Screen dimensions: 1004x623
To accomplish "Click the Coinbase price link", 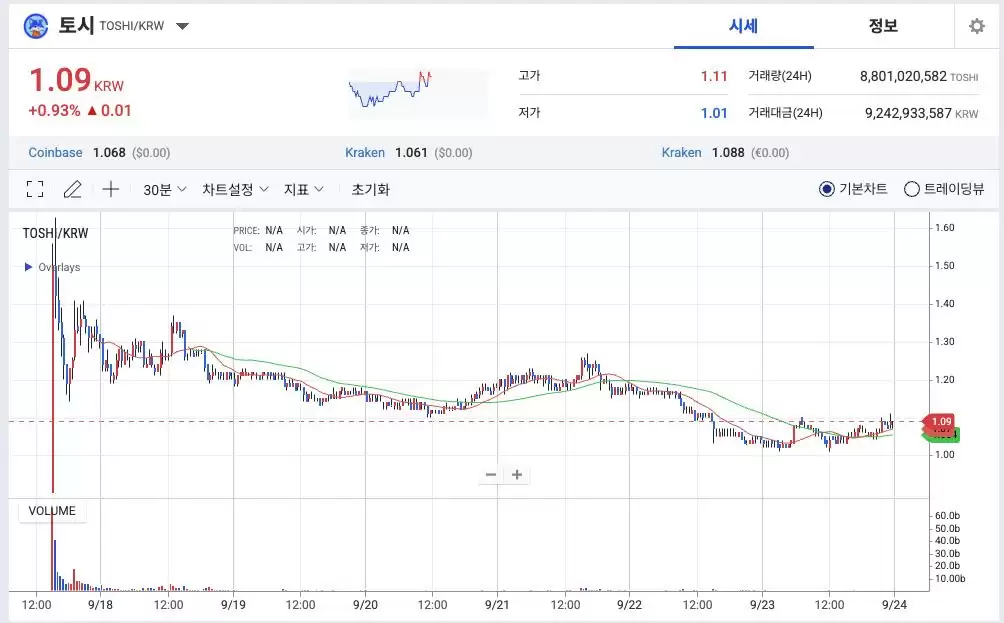I will tap(56, 153).
